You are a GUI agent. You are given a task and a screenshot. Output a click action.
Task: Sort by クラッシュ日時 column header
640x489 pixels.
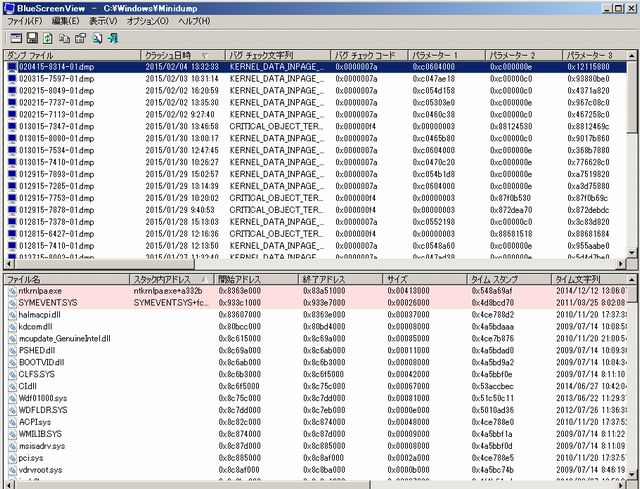point(183,55)
